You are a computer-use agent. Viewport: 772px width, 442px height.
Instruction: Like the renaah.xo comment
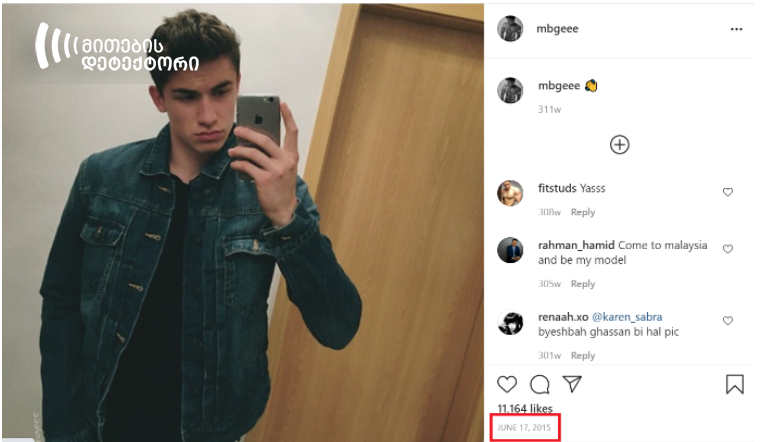(x=728, y=320)
